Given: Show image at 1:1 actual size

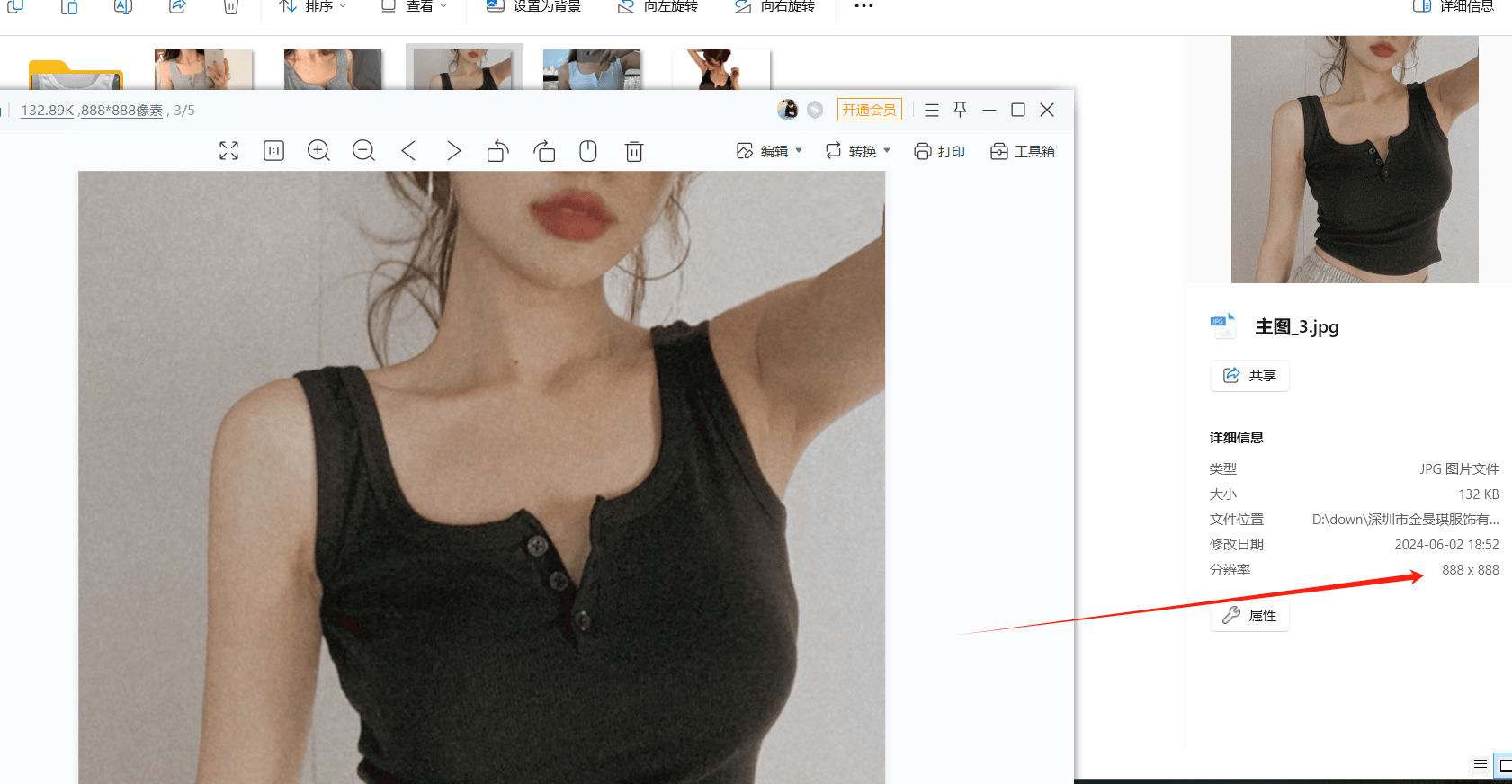Looking at the screenshot, I should [x=274, y=151].
